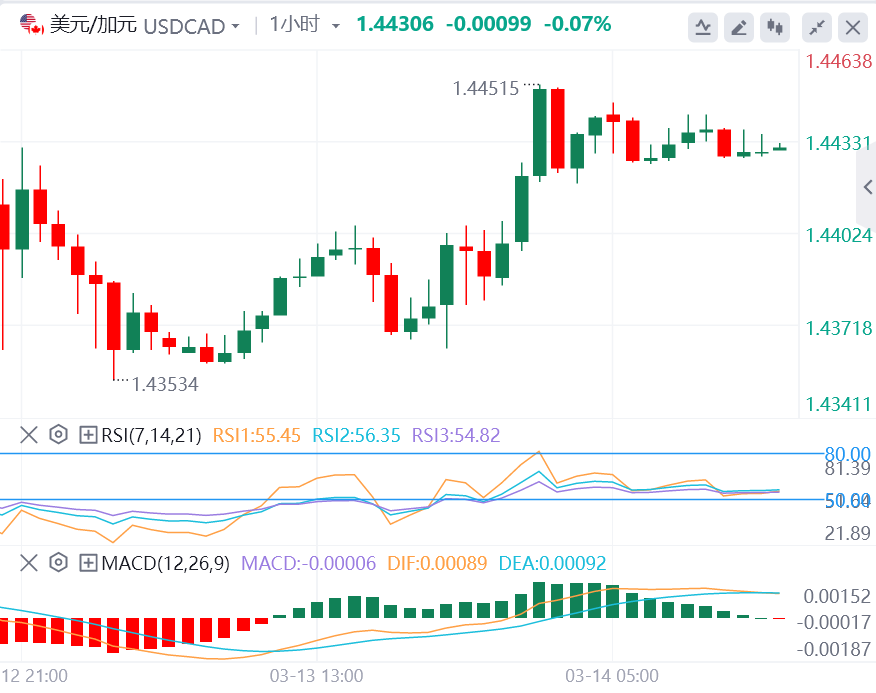Click the 1.44331 price axis label

pos(839,144)
